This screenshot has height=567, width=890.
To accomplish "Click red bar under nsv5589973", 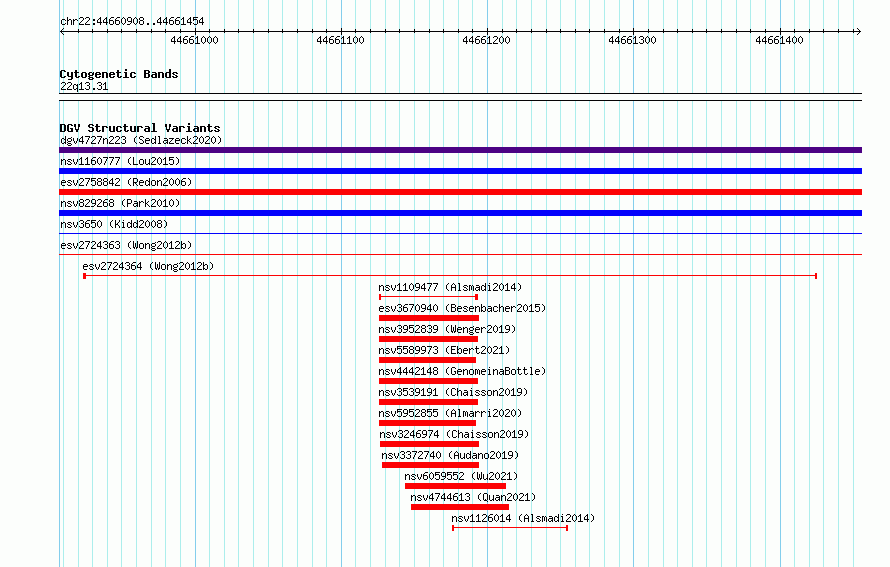I will click(x=427, y=360).
